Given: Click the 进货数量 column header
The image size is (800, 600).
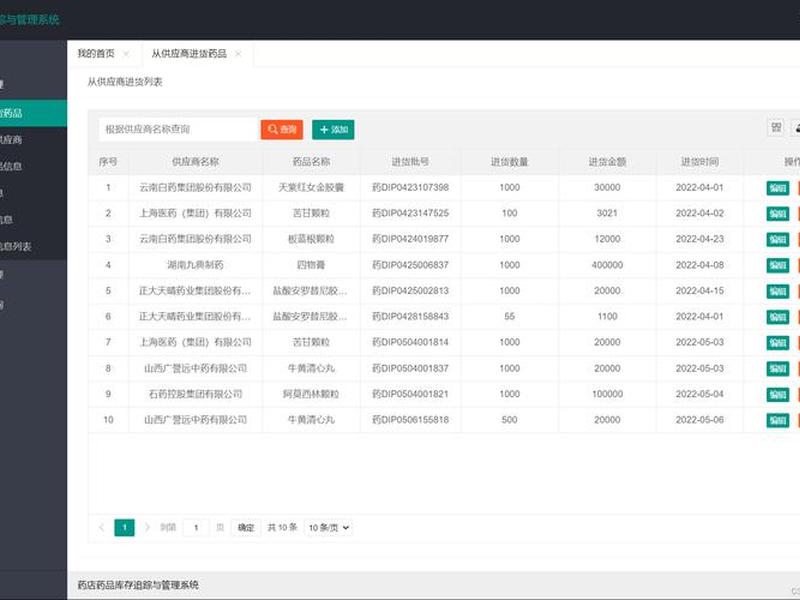Looking at the screenshot, I should (x=509, y=162).
